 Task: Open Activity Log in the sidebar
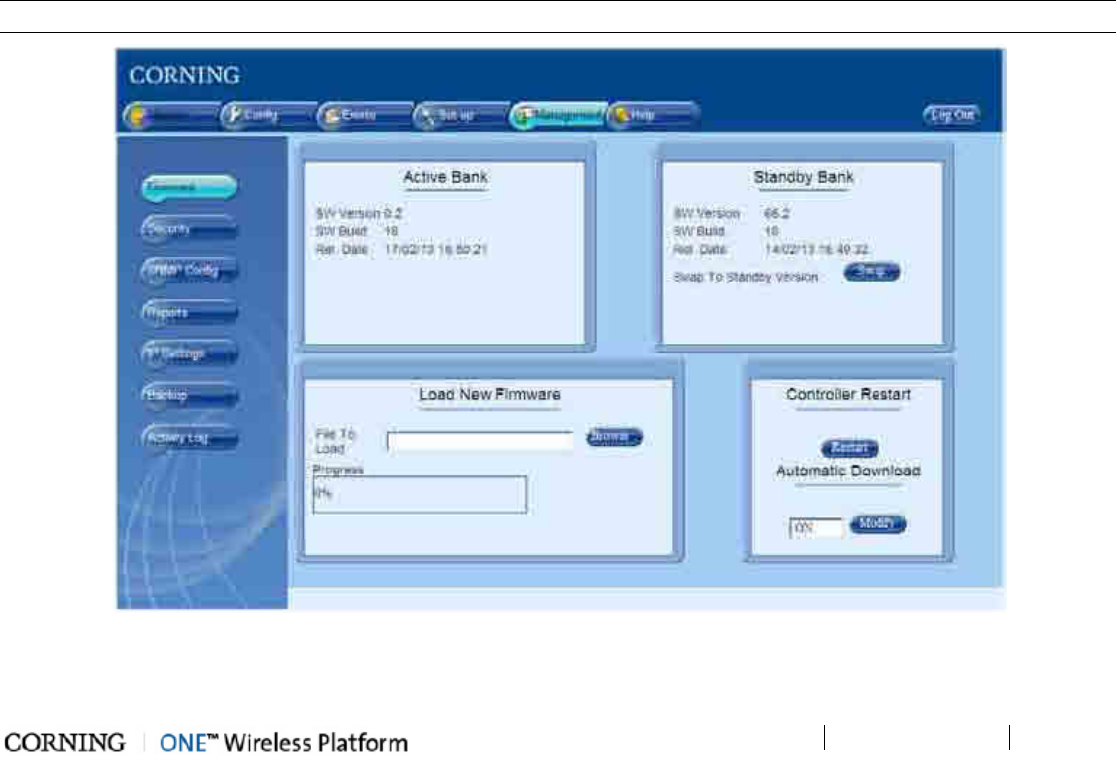189,438
